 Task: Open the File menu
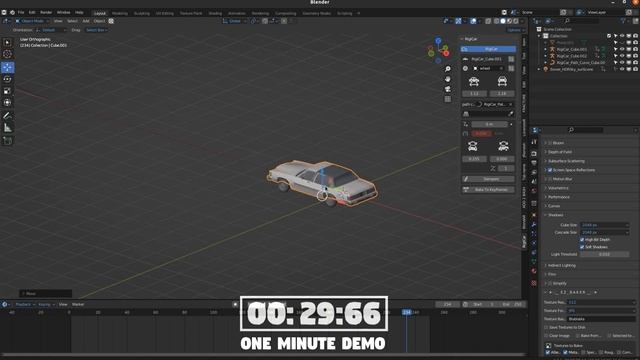(21, 13)
